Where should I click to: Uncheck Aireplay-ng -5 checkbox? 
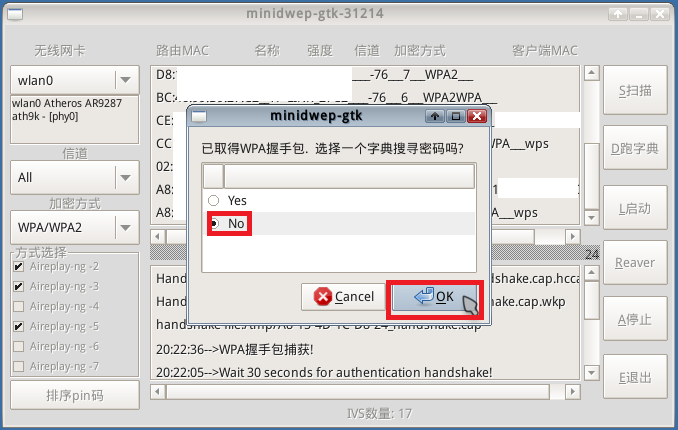(19, 327)
